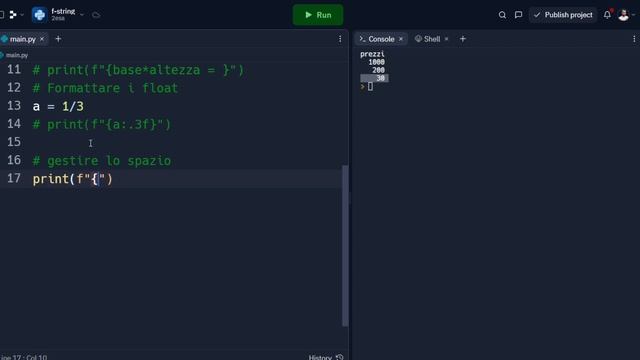This screenshot has width=640, height=360.
Task: Click the cloud sync status icon
Action: coord(96,15)
